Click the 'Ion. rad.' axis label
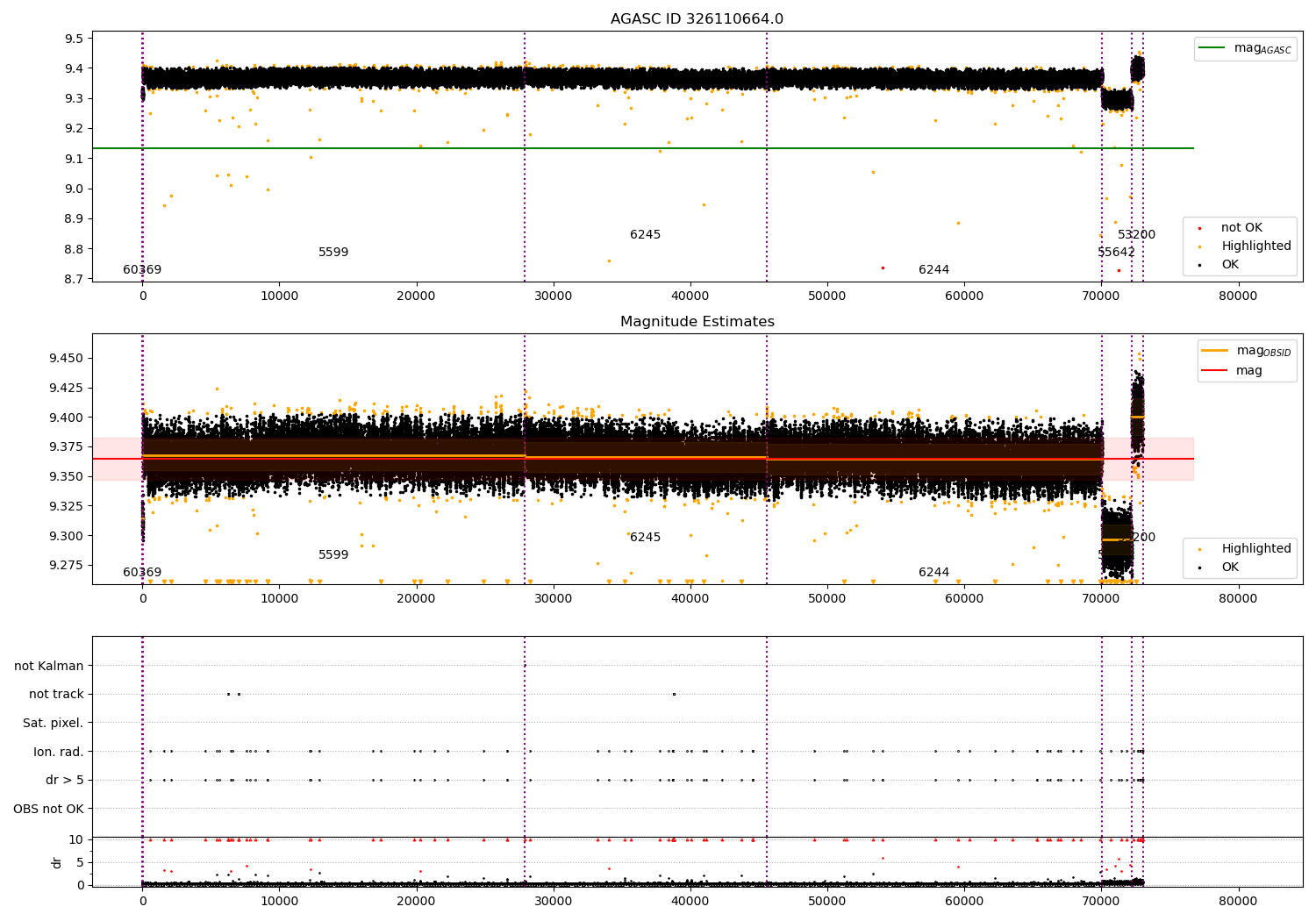 click(59, 752)
